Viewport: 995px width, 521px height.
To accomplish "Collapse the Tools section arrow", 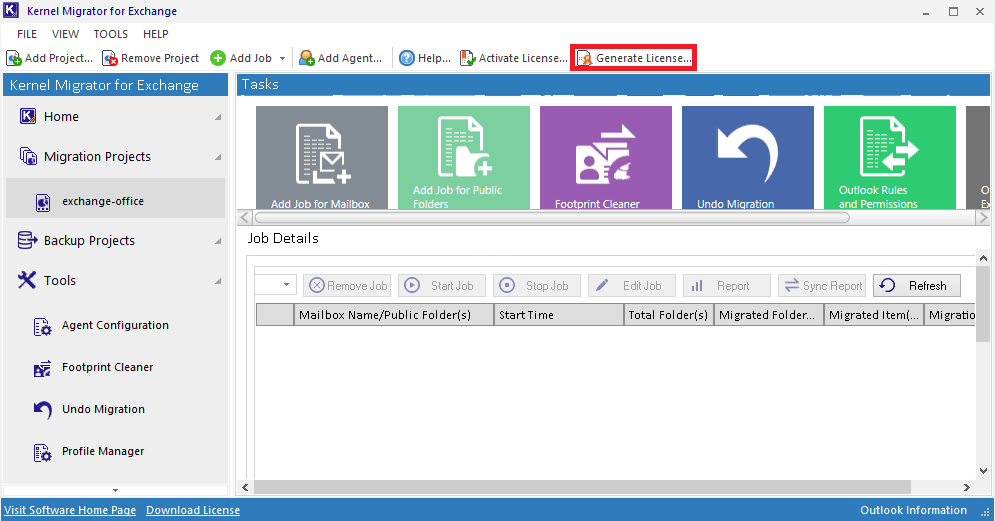I will pos(218,281).
